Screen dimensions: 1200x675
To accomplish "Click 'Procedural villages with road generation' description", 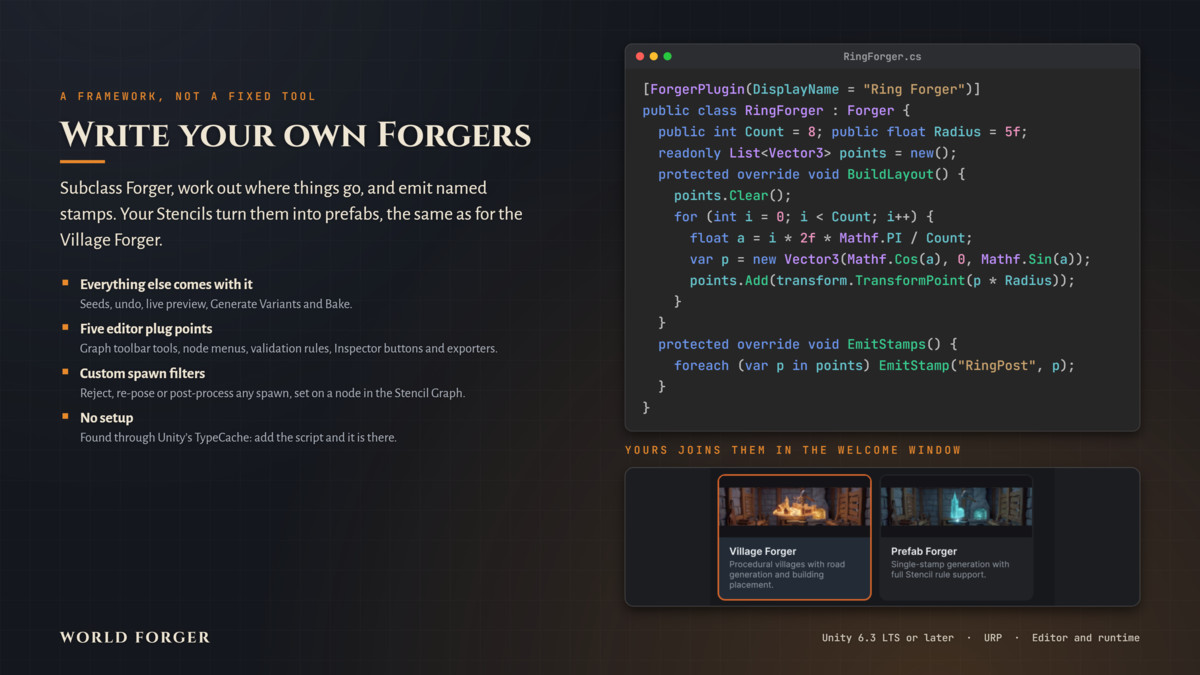I will [x=786, y=574].
